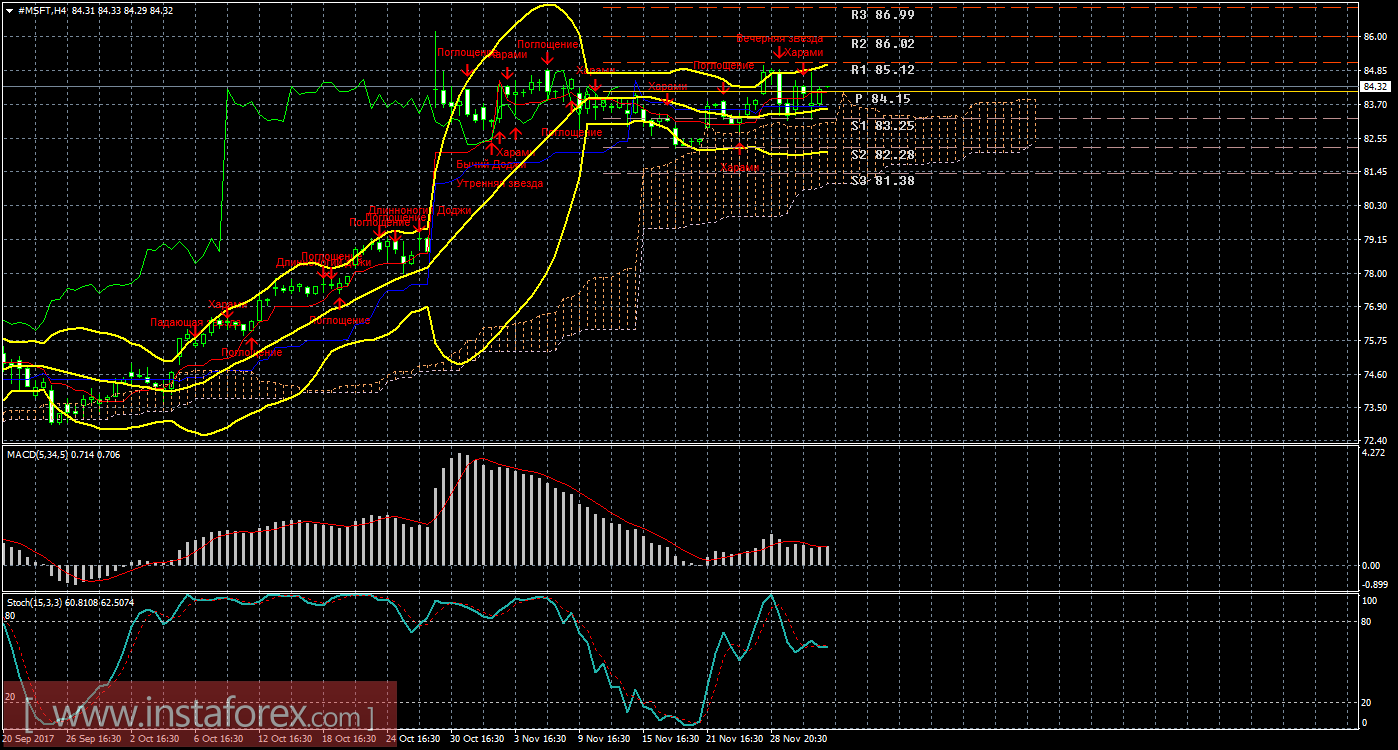
Task: Select the S2 82.28 support label
Action: point(882,155)
